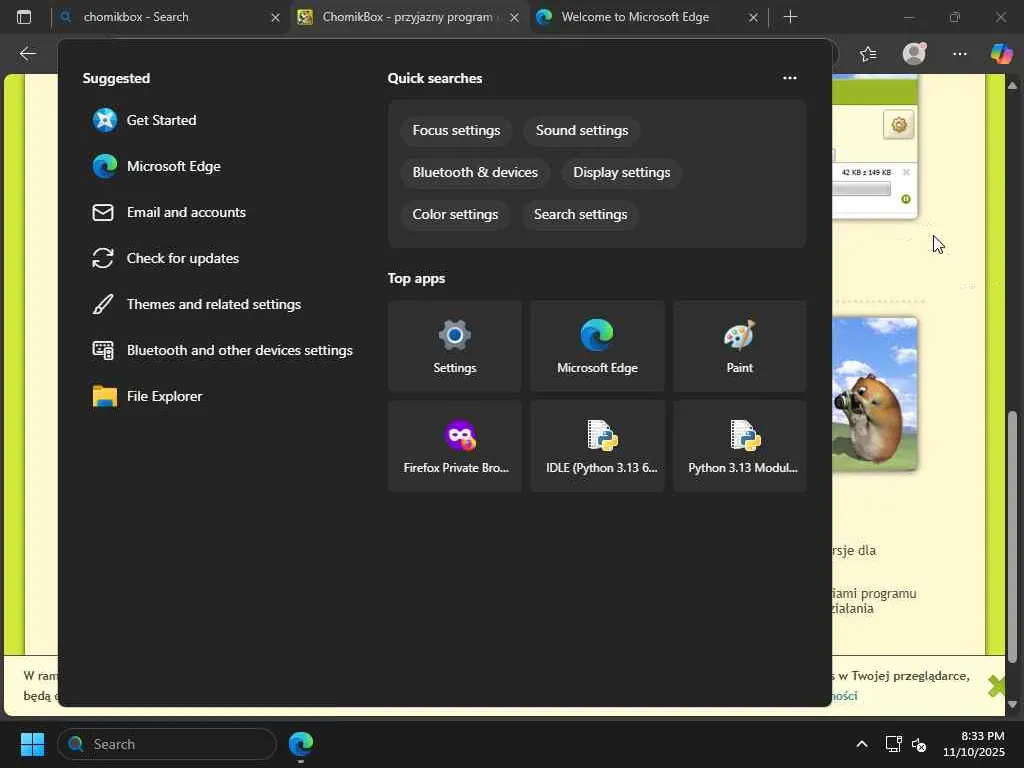The image size is (1024, 768).
Task: Open File Explorer from Suggested
Action: pyautogui.click(x=147, y=396)
